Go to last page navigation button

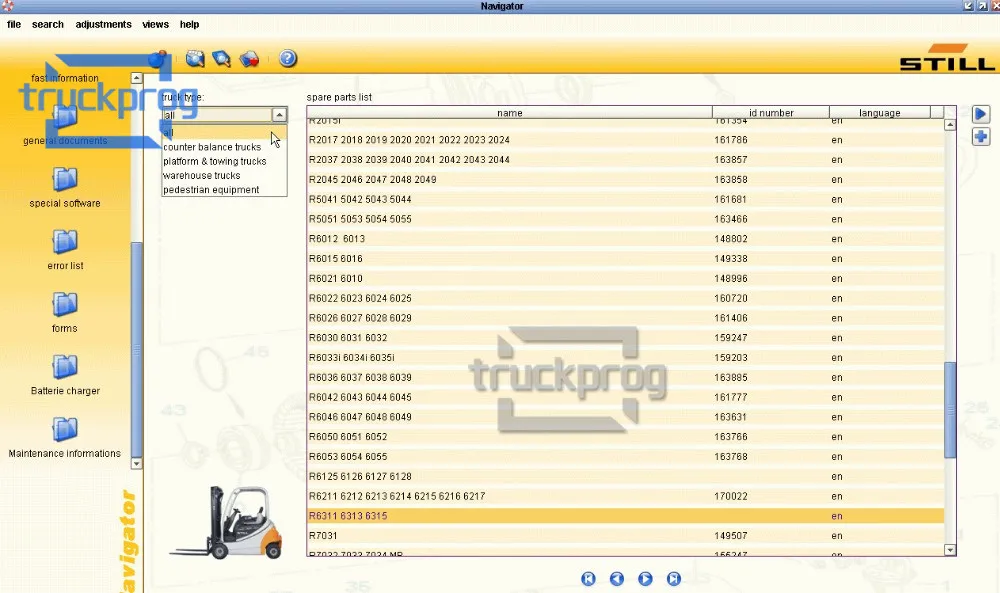[673, 578]
